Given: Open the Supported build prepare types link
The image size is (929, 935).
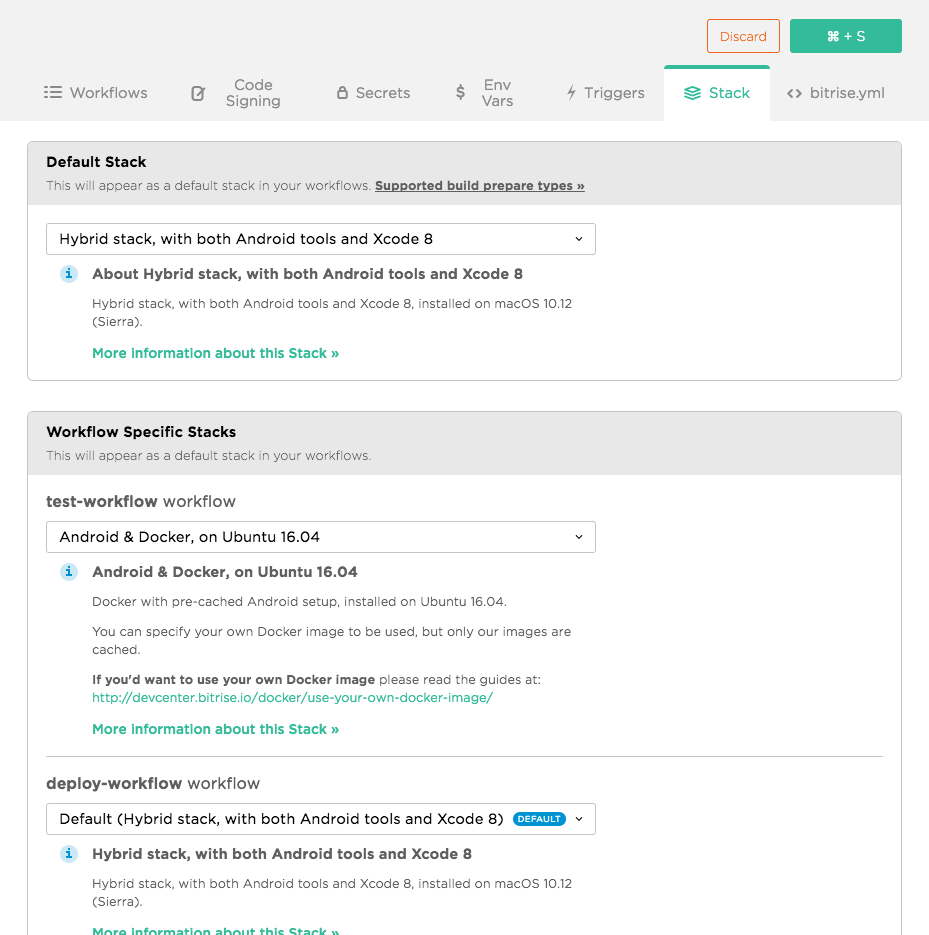Looking at the screenshot, I should (479, 185).
